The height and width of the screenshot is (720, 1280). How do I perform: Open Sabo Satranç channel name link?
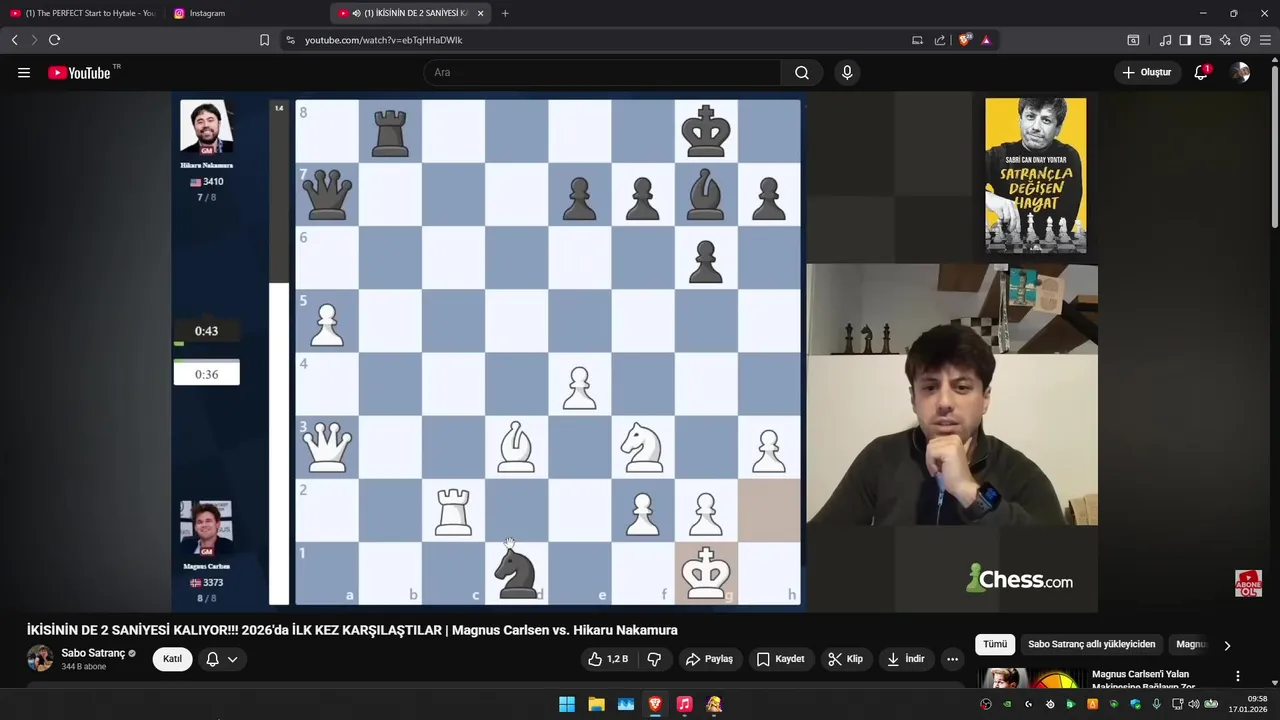tap(93, 653)
